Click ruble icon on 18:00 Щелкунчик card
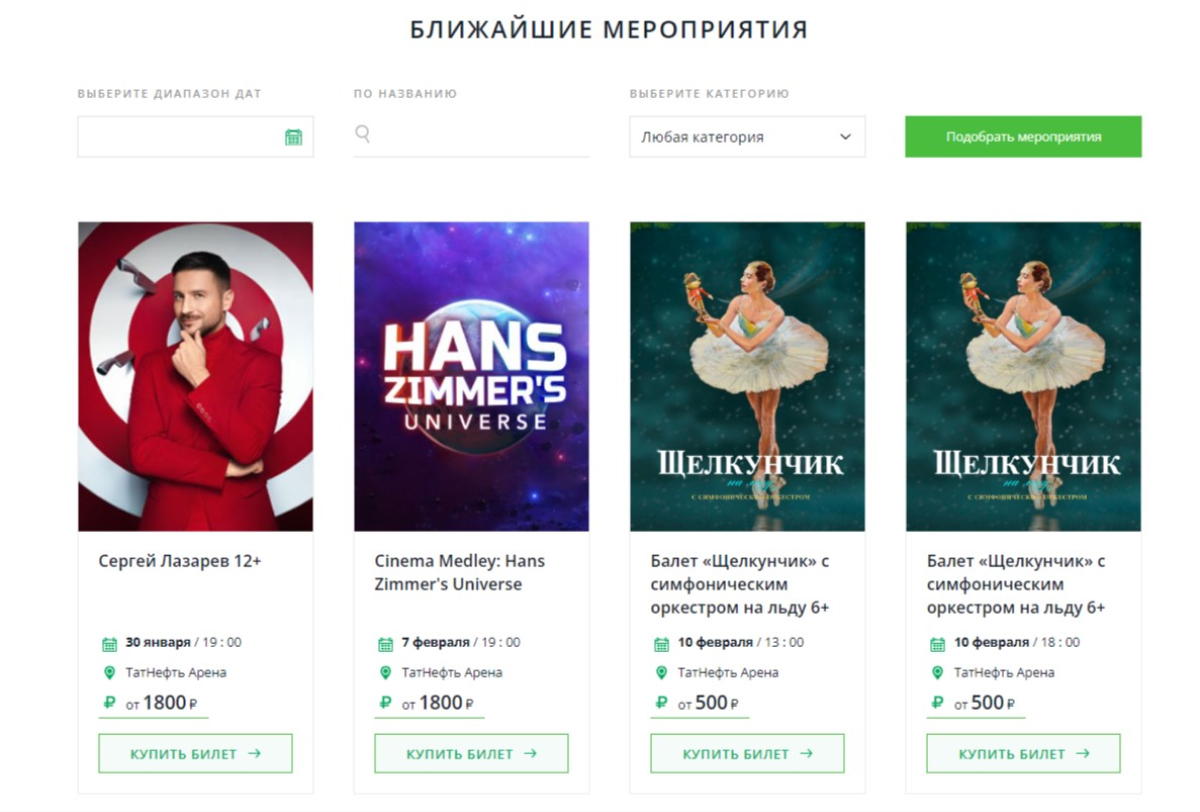Image resolution: width=1200 pixels, height=812 pixels. (937, 702)
